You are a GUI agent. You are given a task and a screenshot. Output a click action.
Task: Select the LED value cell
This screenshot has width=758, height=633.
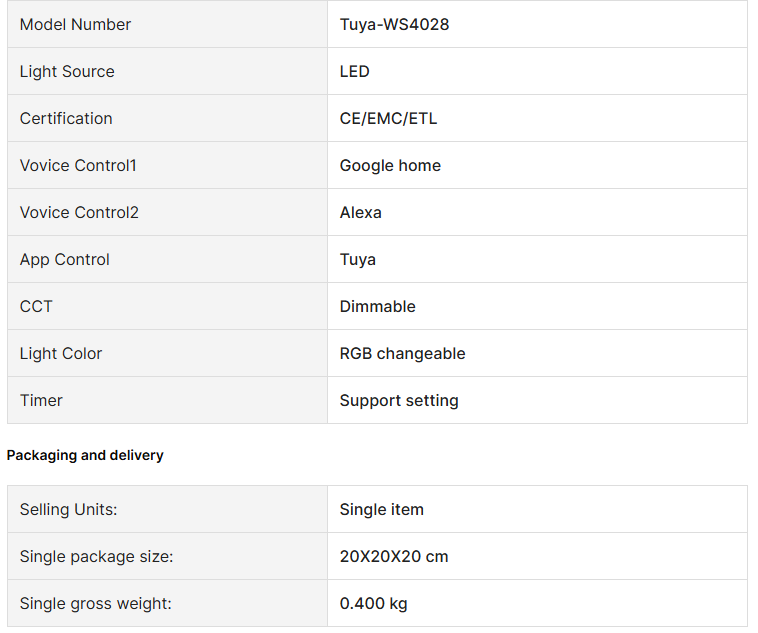pos(355,71)
